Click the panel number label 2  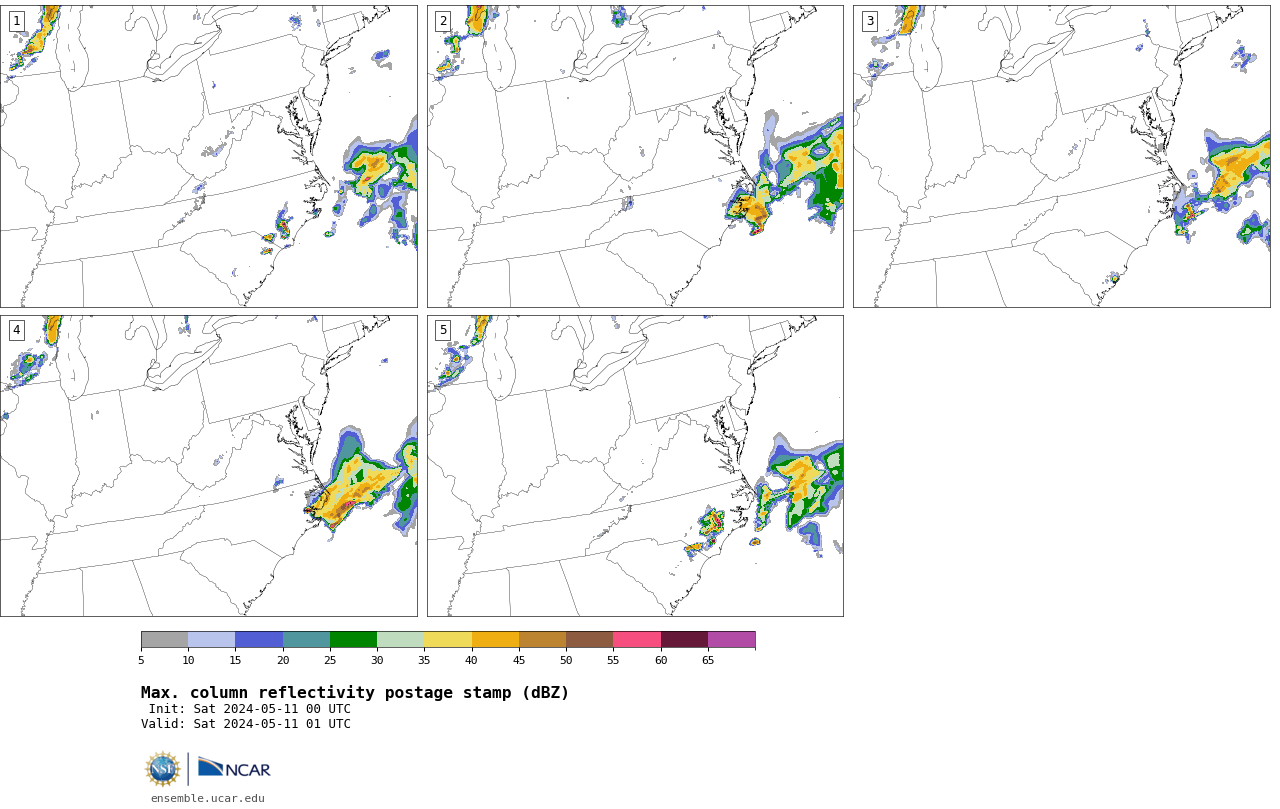tap(443, 21)
